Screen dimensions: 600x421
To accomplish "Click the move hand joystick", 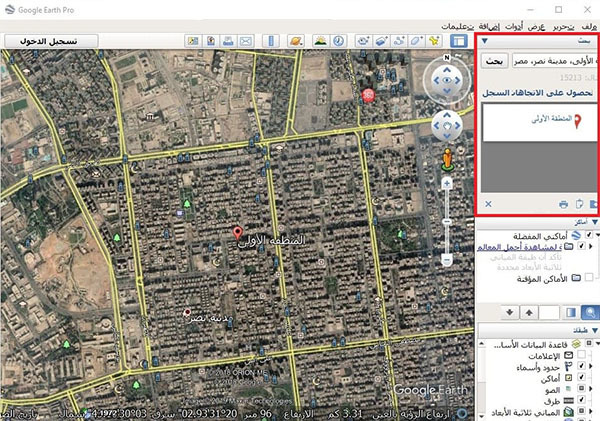I will pos(447,126).
